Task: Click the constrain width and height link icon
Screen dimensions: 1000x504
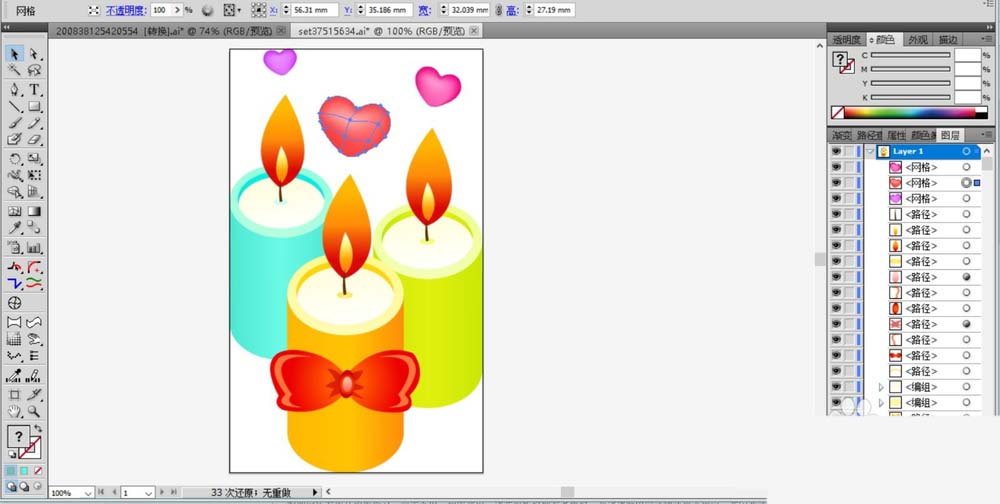Action: pyautogui.click(x=499, y=9)
